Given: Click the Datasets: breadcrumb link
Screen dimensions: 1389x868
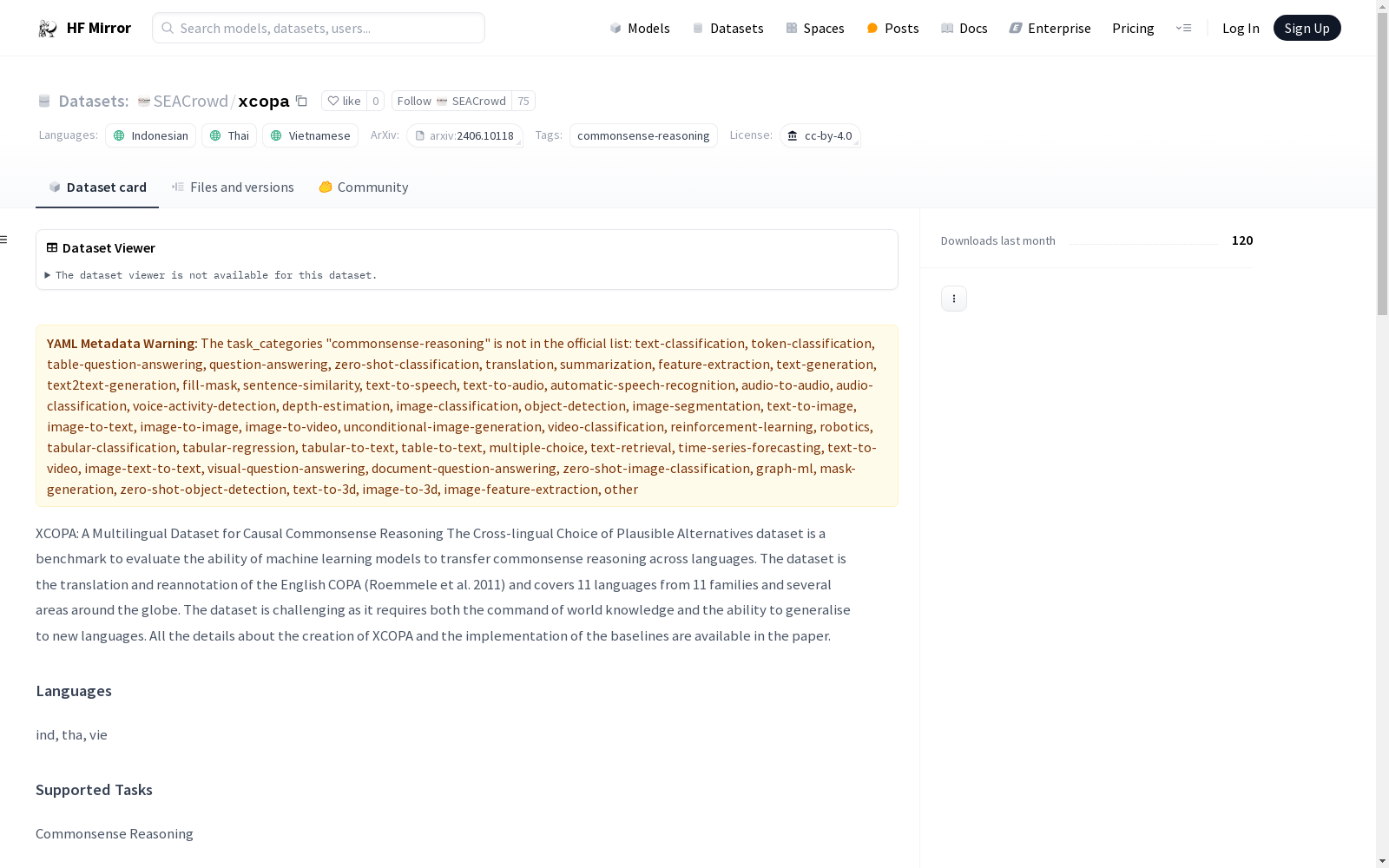Looking at the screenshot, I should tap(93, 101).
